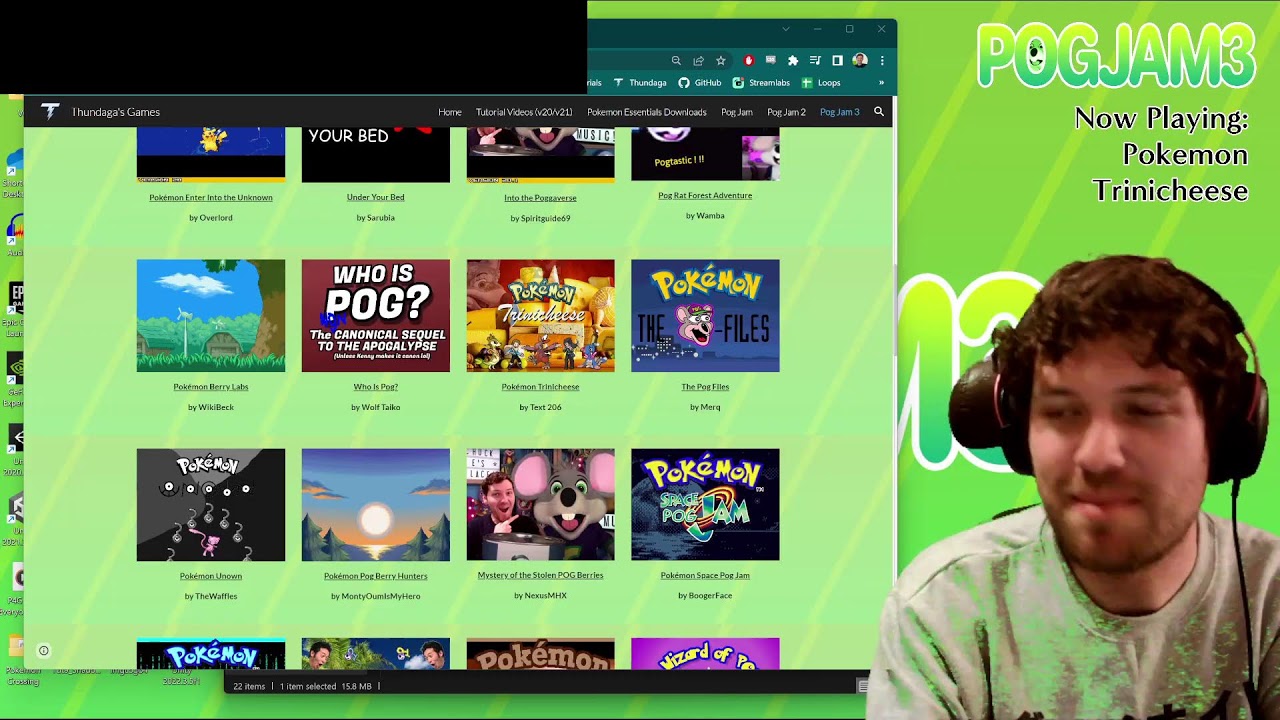This screenshot has width=1280, height=720.
Task: Open Tutorial Videos (v20/v21) menu item
Action: click(x=524, y=112)
